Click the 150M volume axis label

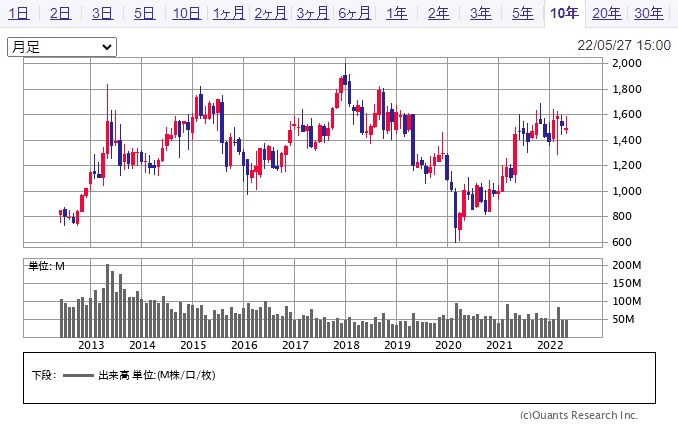pyautogui.click(x=627, y=283)
